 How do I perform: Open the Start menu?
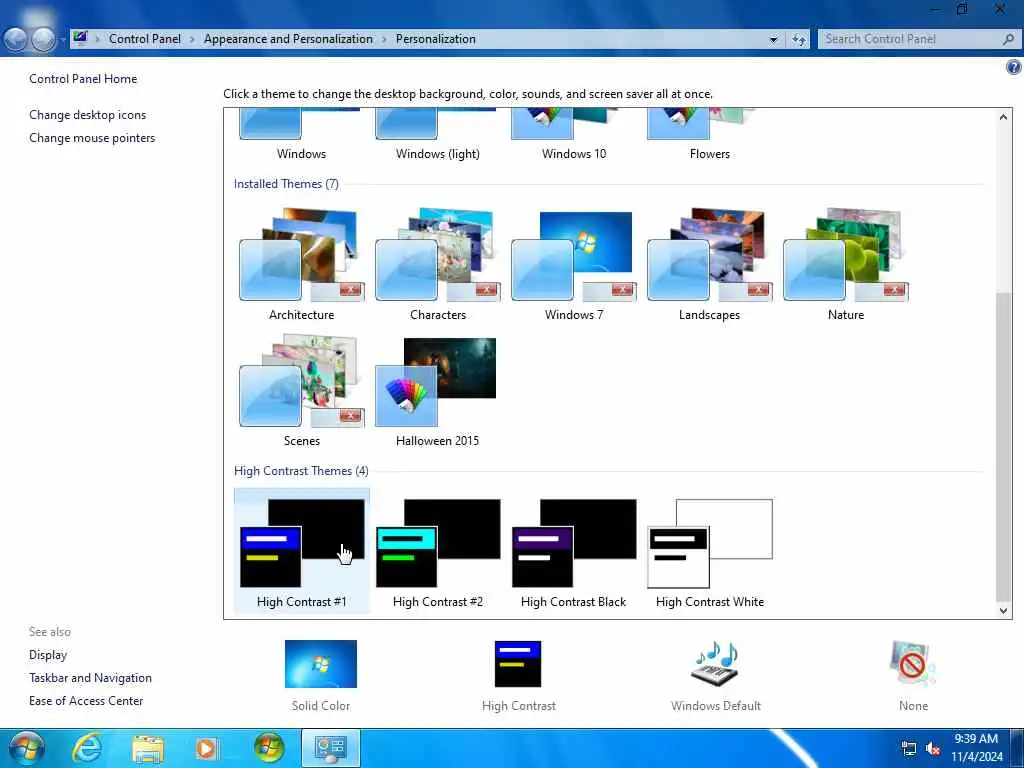(25, 748)
